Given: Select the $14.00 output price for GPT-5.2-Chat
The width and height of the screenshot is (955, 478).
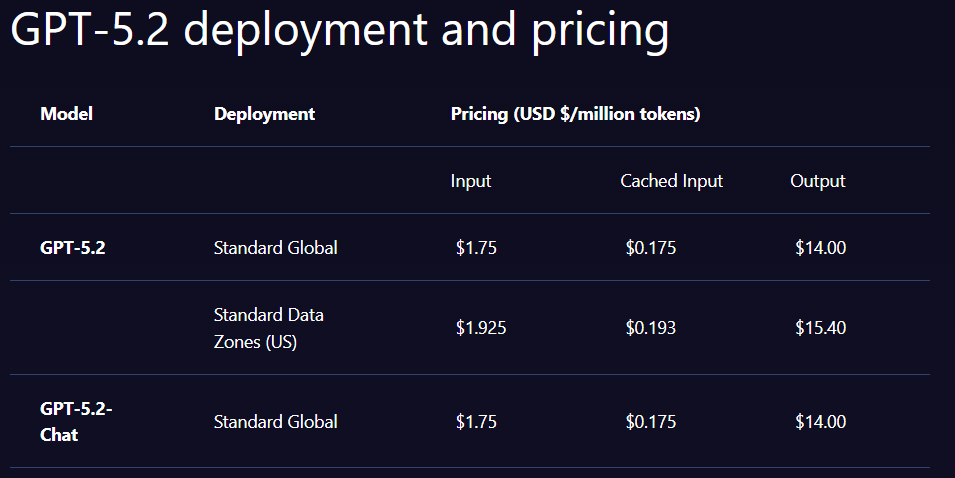Looking at the screenshot, I should 820,422.
